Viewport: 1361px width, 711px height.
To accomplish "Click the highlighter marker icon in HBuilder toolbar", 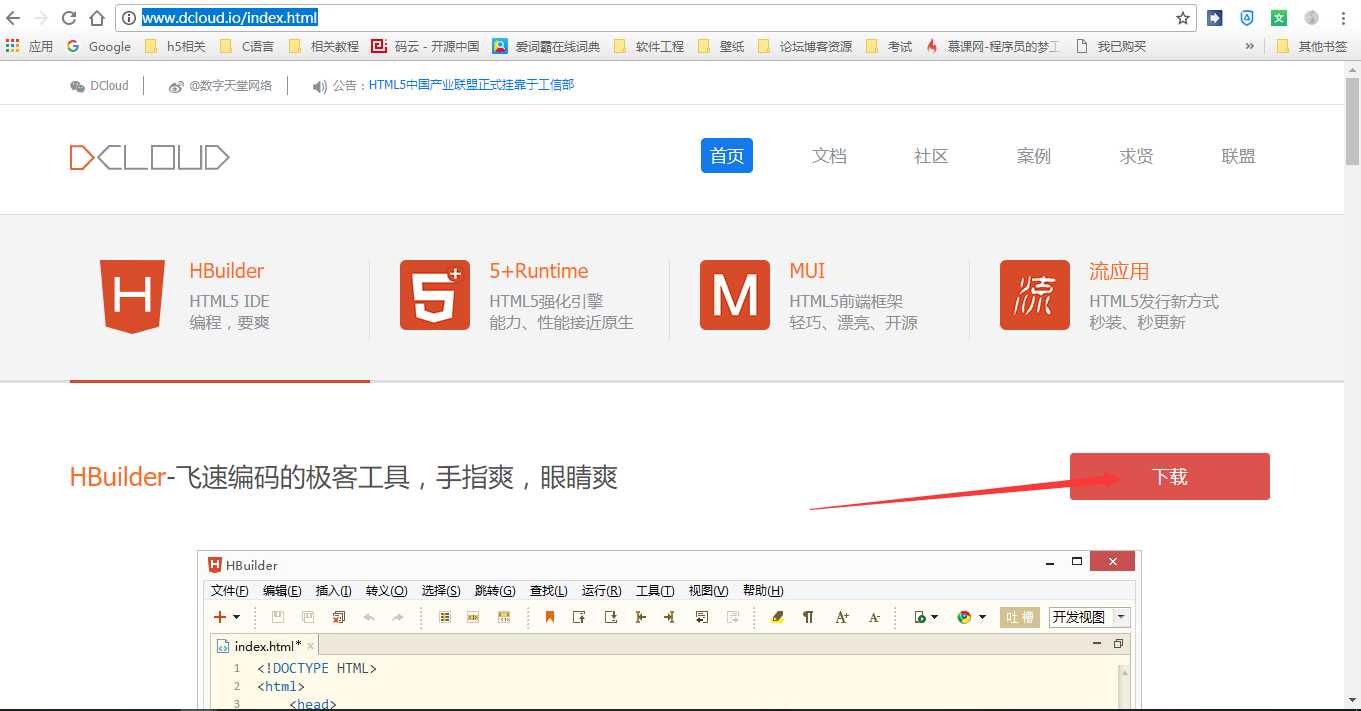I will click(x=777, y=617).
